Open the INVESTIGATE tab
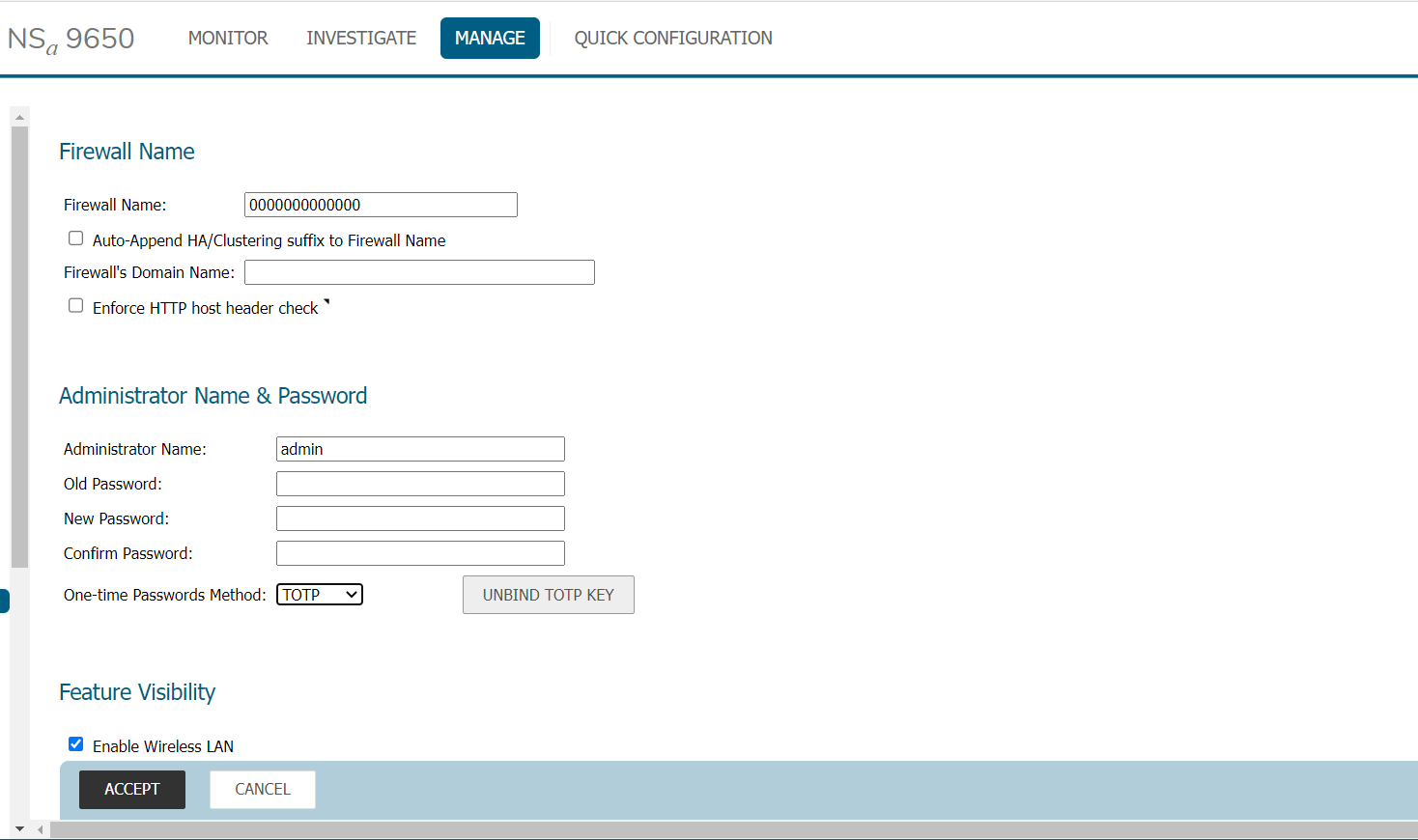Image resolution: width=1418 pixels, height=840 pixels. 361,39
